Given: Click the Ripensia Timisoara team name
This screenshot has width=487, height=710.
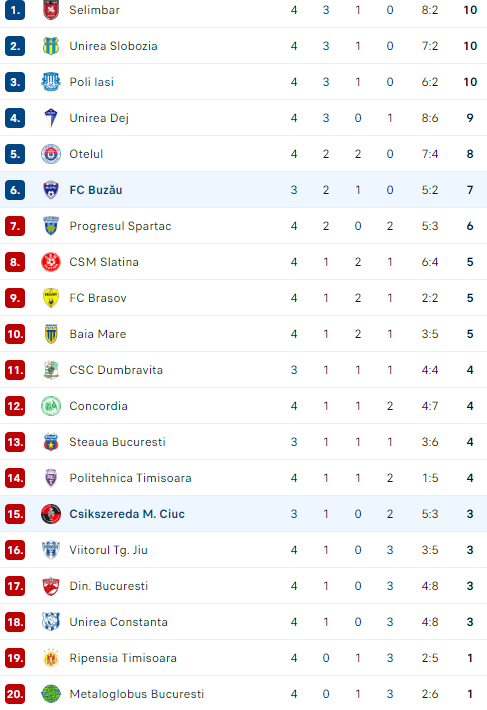Looking at the screenshot, I should (x=123, y=658).
